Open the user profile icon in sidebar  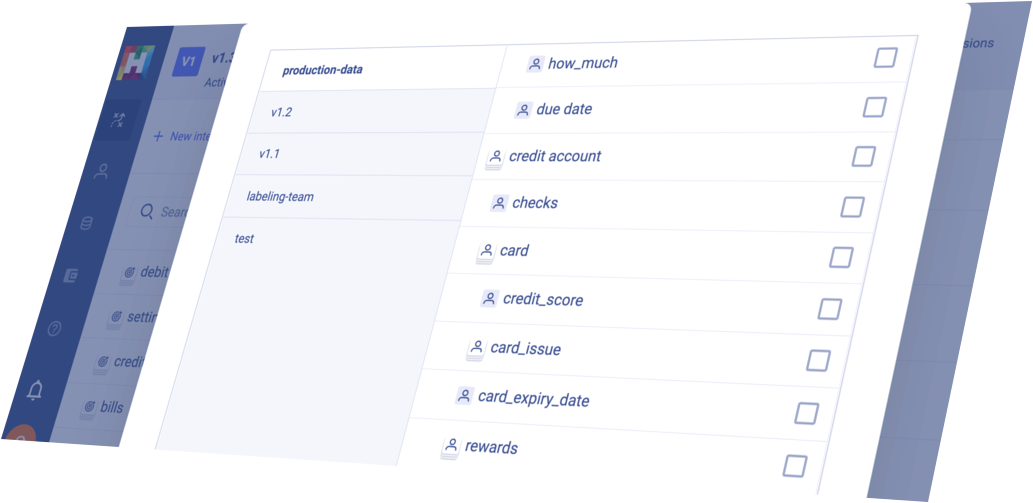pos(101,172)
